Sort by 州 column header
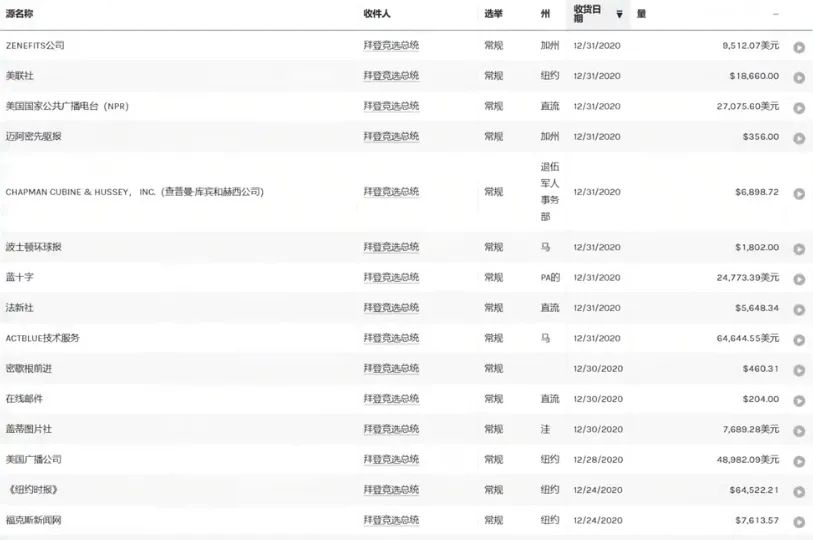The height and width of the screenshot is (540, 813). [545, 14]
